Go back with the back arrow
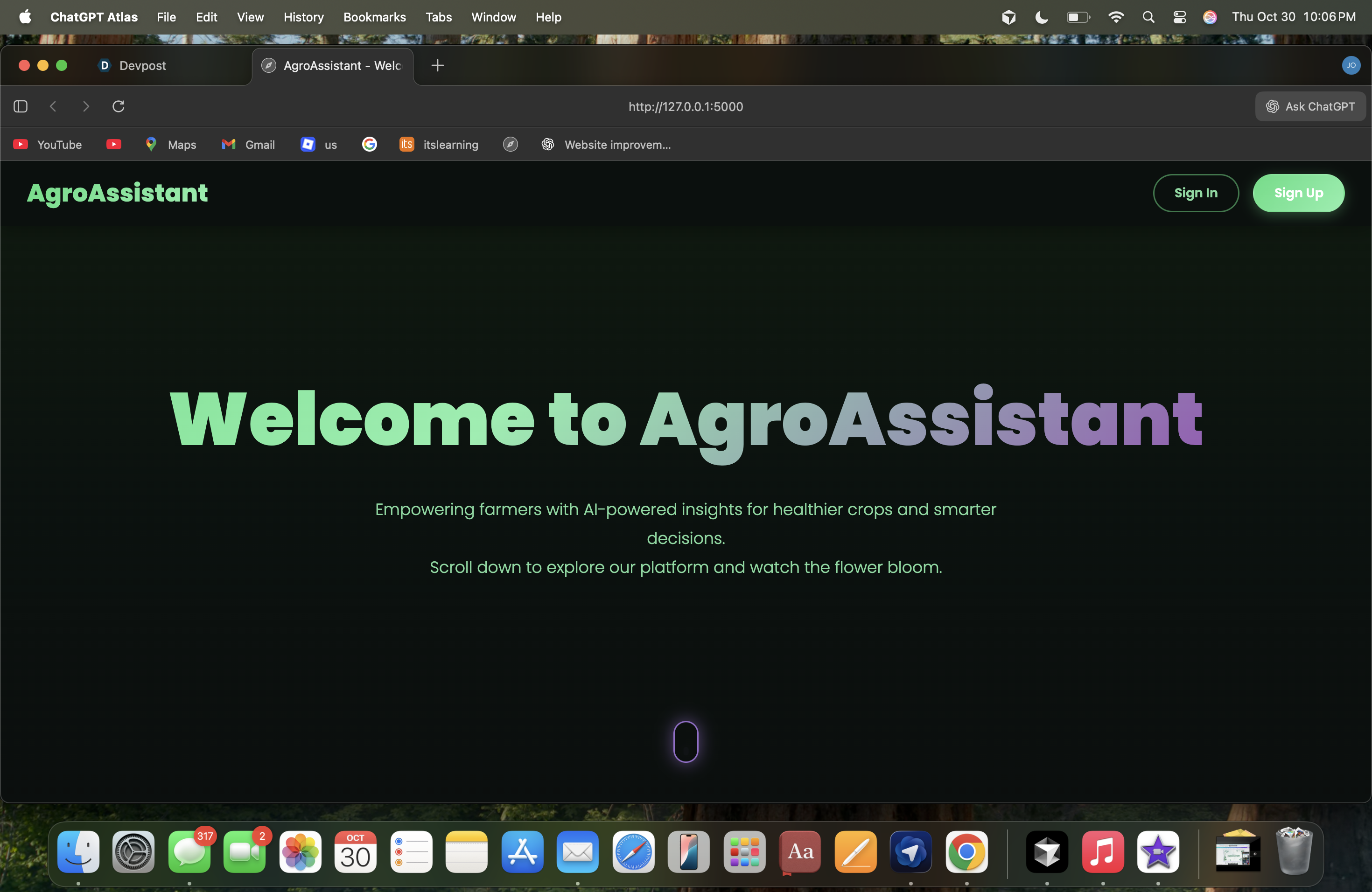This screenshot has height=892, width=1372. click(x=53, y=107)
